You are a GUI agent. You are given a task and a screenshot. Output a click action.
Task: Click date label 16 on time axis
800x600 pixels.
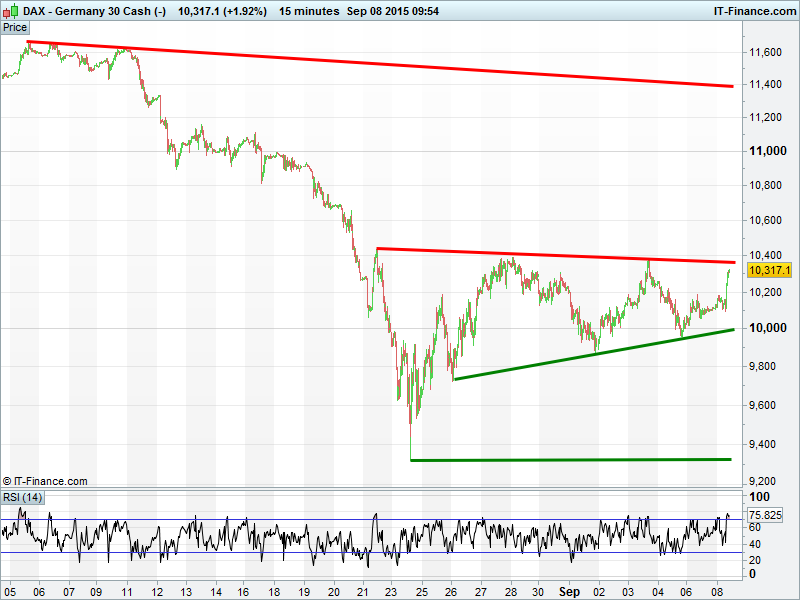(x=243, y=592)
